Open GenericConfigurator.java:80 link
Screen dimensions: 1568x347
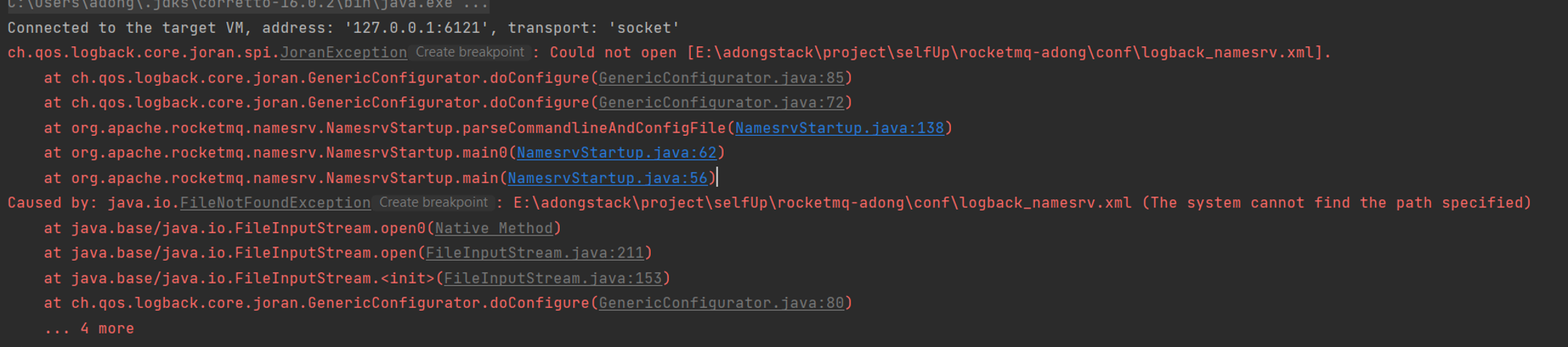721,303
